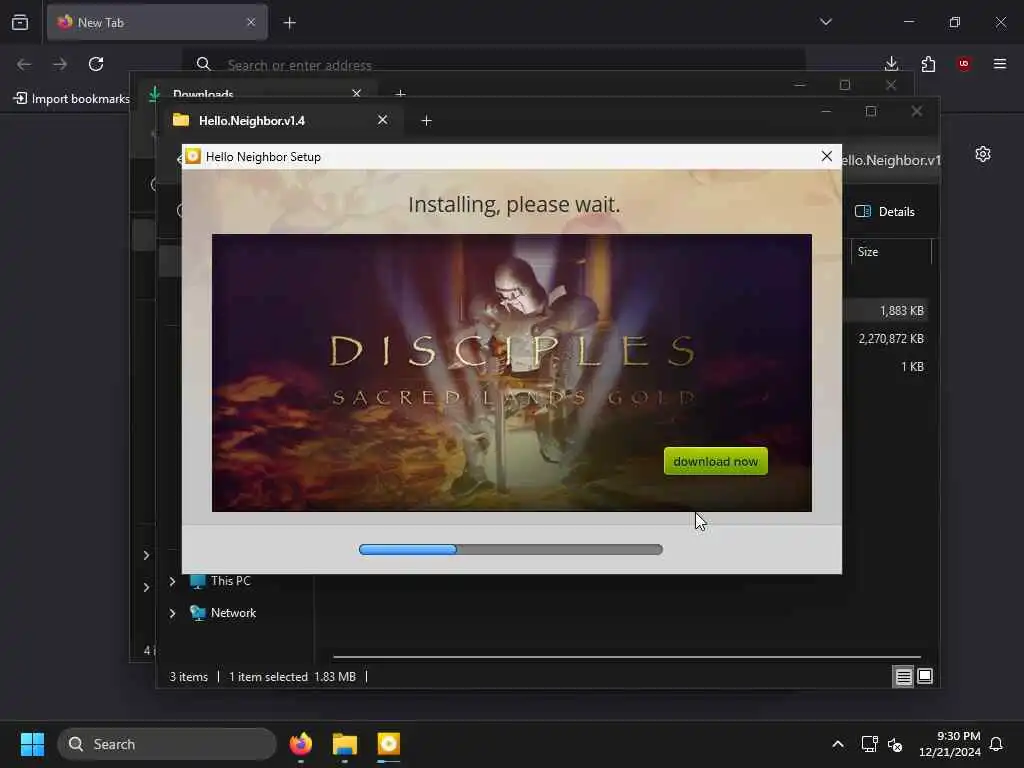Click the Firefox address search field
The image size is (1024, 768).
tap(493, 64)
